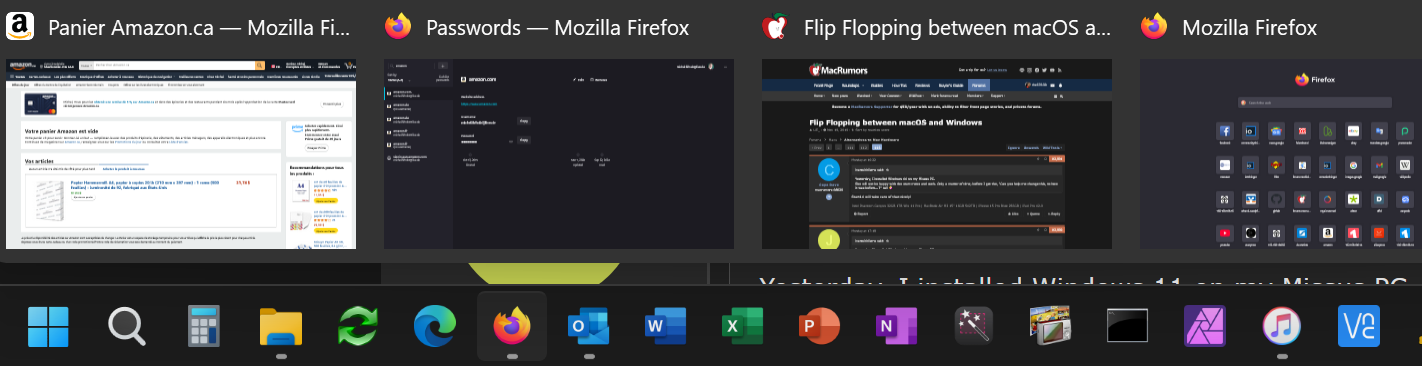The image size is (1422, 366).
Task: Open taskbar Search magnifier
Action: pos(127,326)
